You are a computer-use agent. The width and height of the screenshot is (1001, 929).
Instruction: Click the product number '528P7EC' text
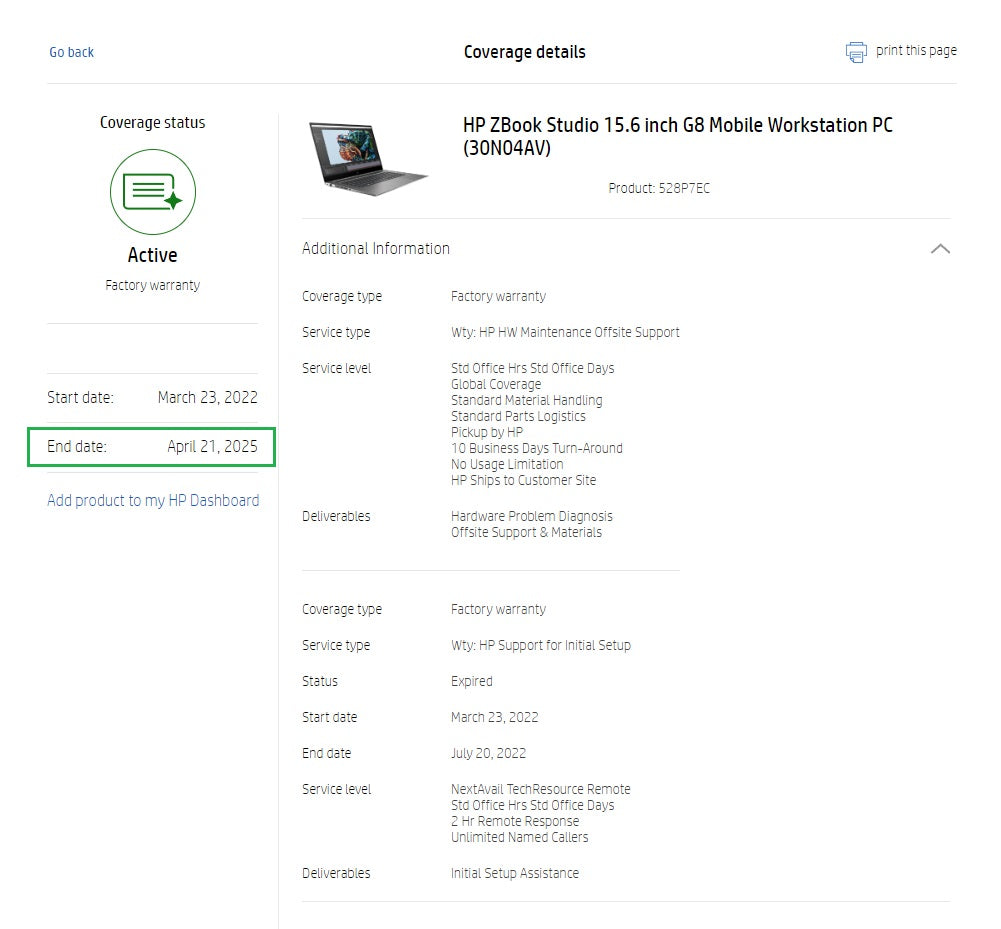pos(684,188)
